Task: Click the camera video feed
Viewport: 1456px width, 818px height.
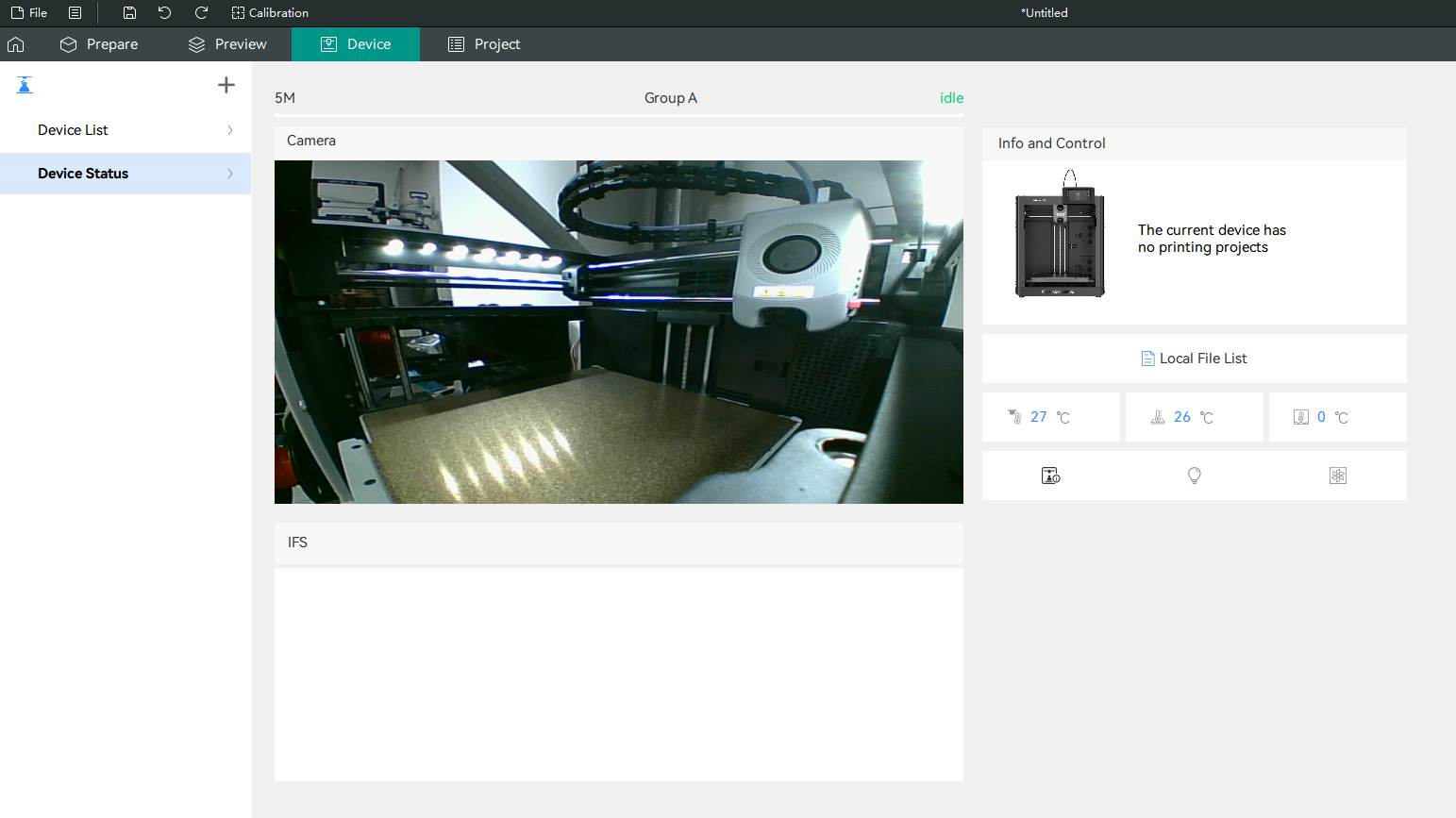Action: click(618, 332)
